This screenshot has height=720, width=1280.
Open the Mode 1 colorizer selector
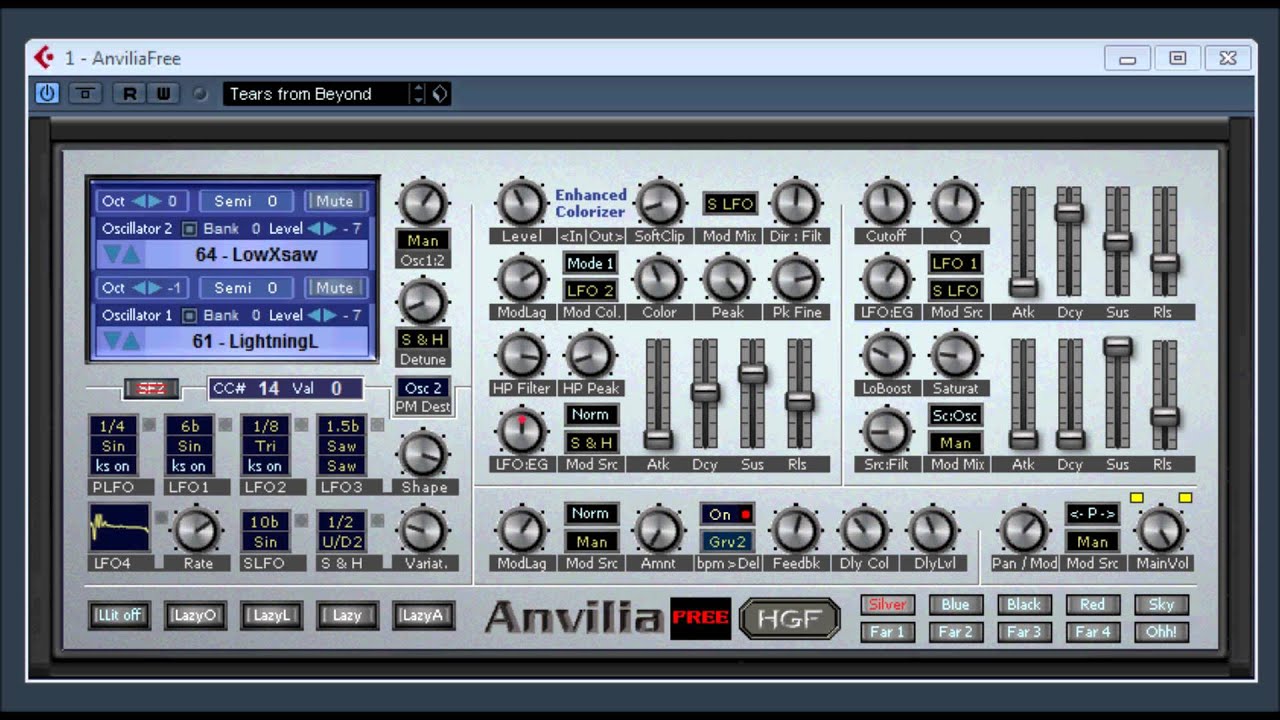(590, 263)
